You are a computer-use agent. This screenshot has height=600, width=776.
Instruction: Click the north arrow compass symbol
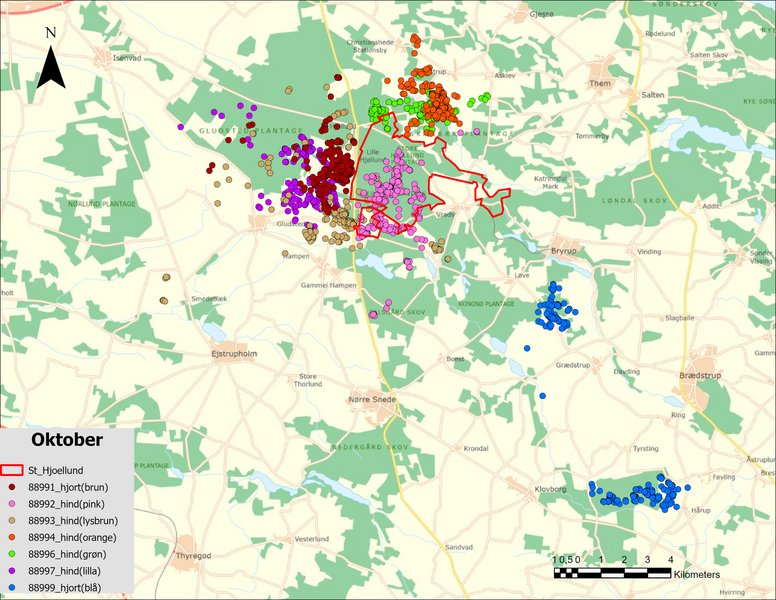50,64
